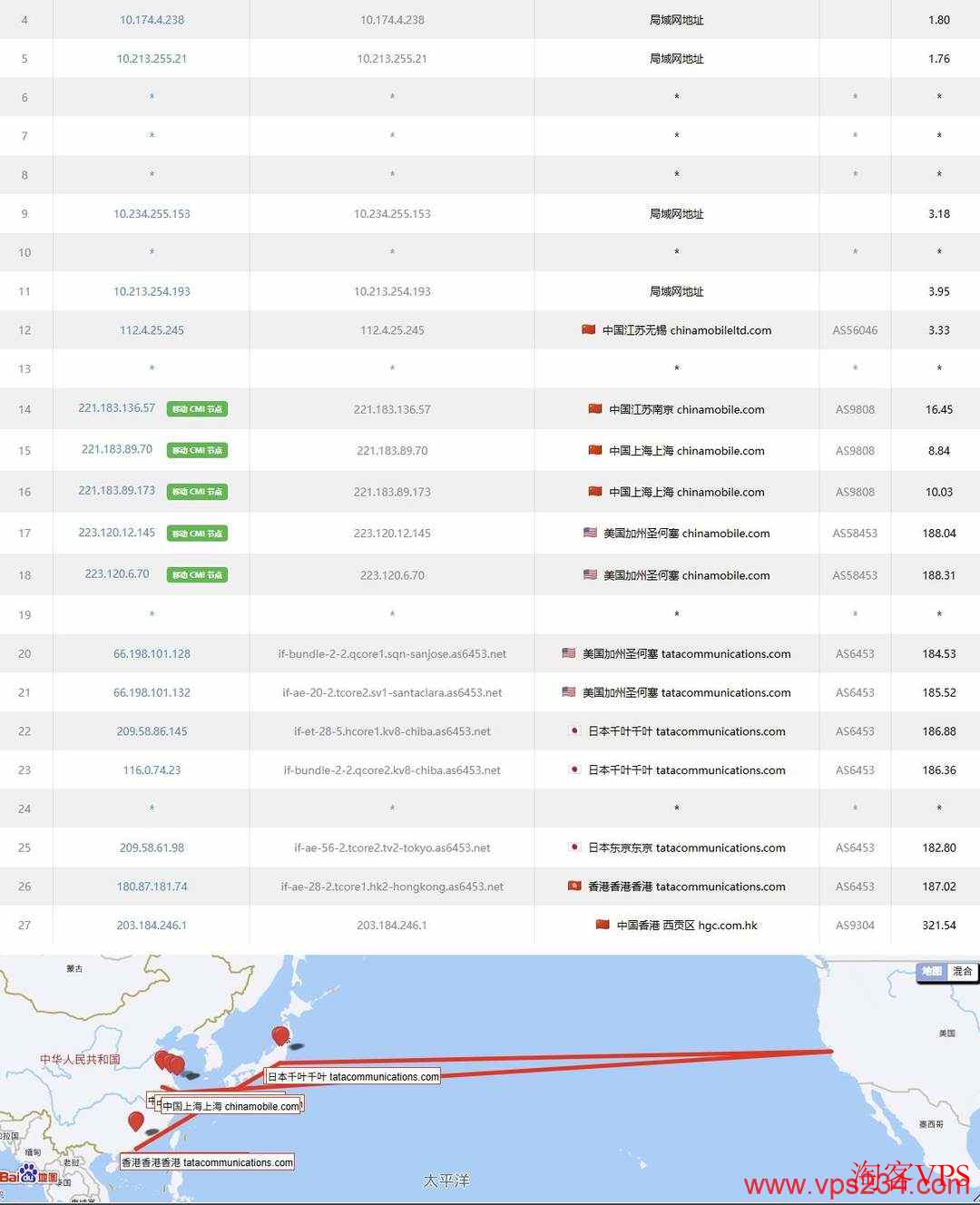Click the map label 日本千叶千叶 tatacommunications.com
The image size is (980, 1205).
click(353, 1077)
